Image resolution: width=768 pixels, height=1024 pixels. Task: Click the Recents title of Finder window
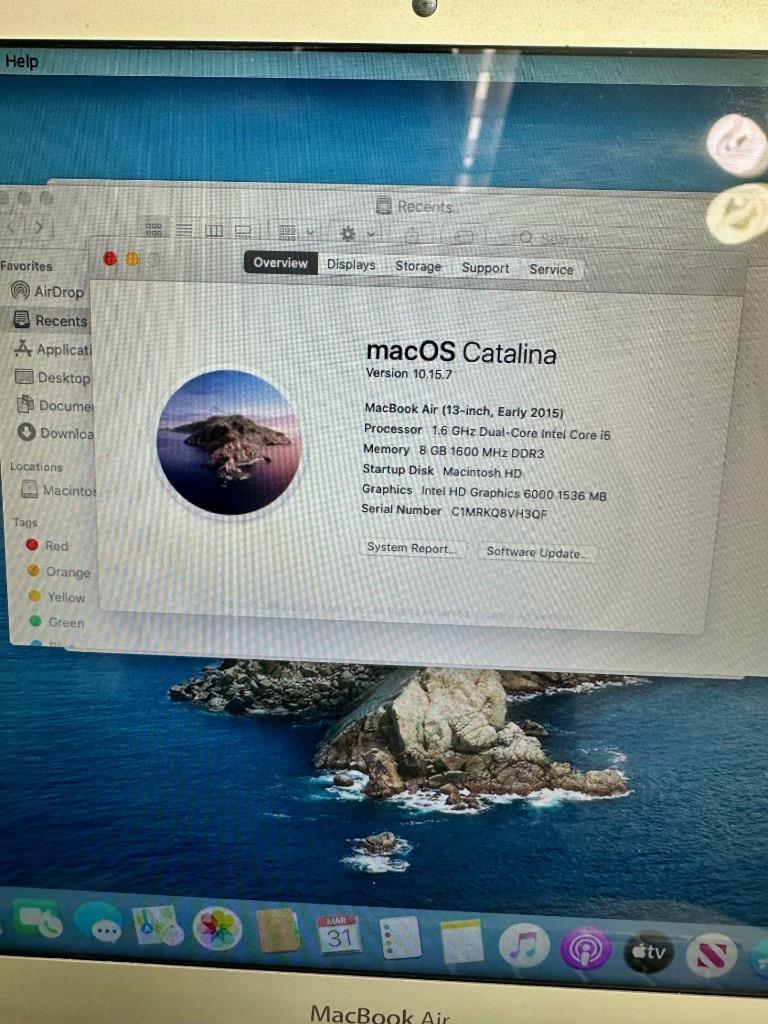click(425, 206)
